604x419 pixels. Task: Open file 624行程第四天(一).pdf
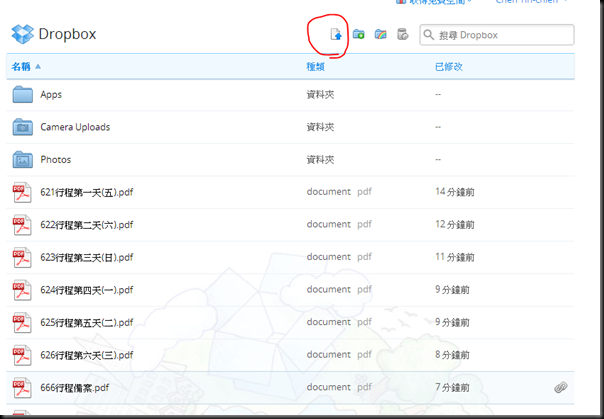point(87,290)
